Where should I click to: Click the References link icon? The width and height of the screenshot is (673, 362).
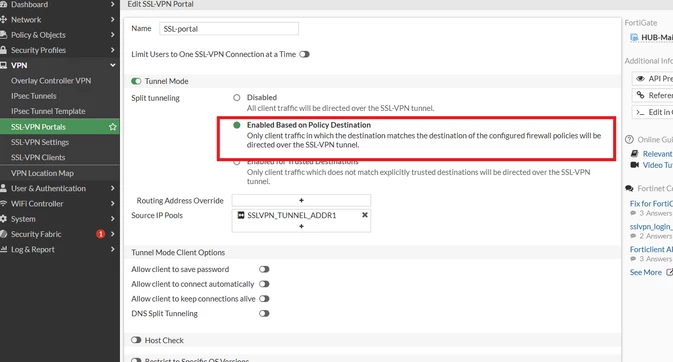click(x=640, y=95)
